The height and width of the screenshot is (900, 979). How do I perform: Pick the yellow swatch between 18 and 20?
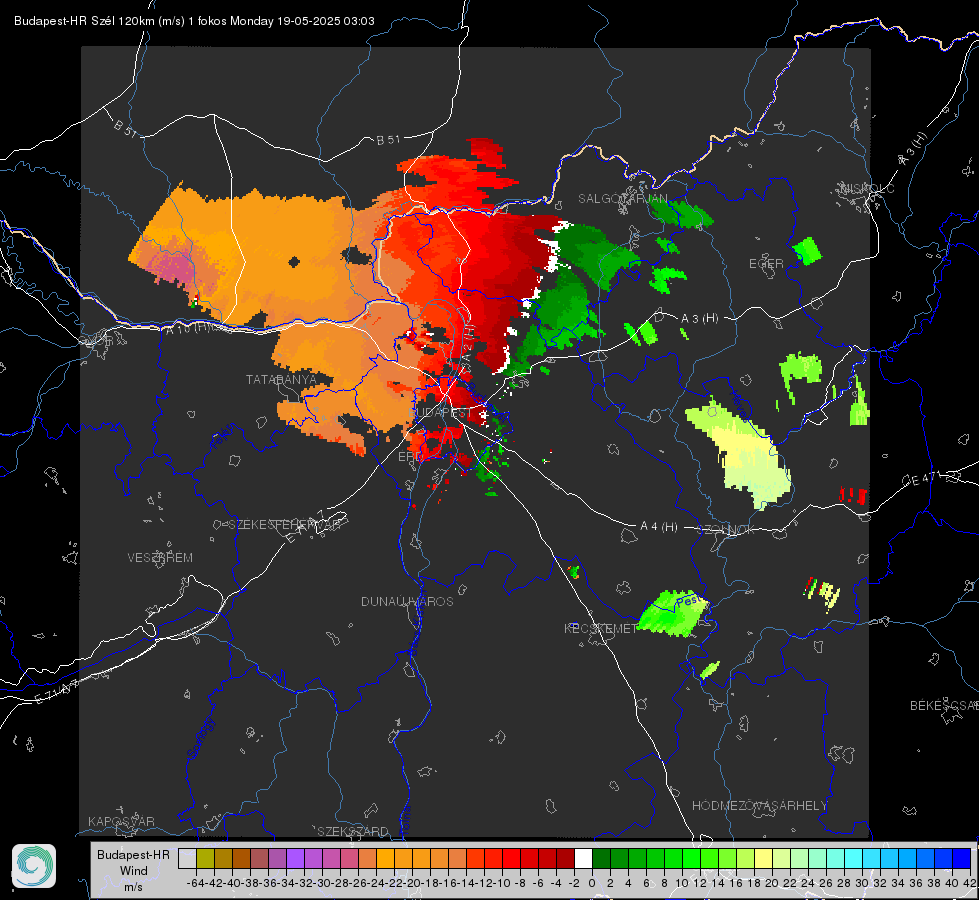(764, 858)
